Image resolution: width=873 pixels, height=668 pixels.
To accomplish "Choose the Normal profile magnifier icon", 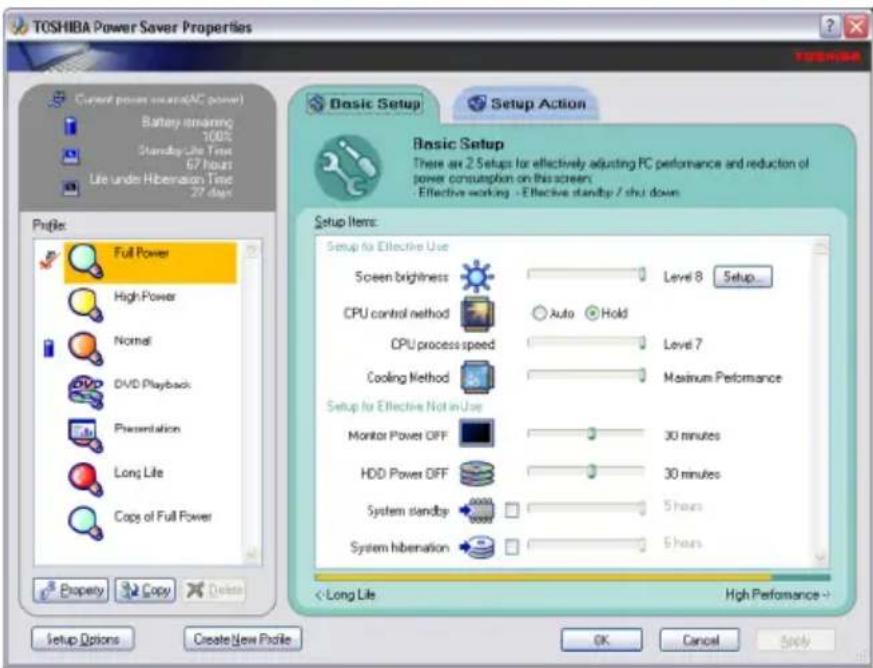I will point(85,348).
